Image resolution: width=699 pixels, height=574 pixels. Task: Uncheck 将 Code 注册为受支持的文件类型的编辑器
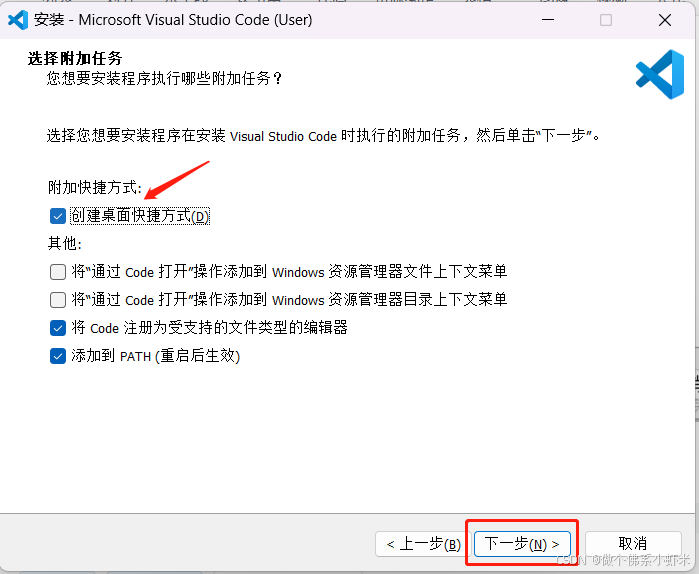(x=58, y=328)
